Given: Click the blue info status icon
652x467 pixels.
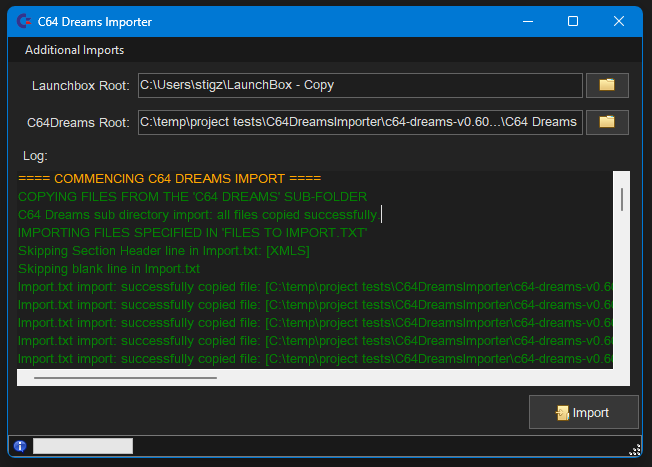Looking at the screenshot, I should coord(20,446).
